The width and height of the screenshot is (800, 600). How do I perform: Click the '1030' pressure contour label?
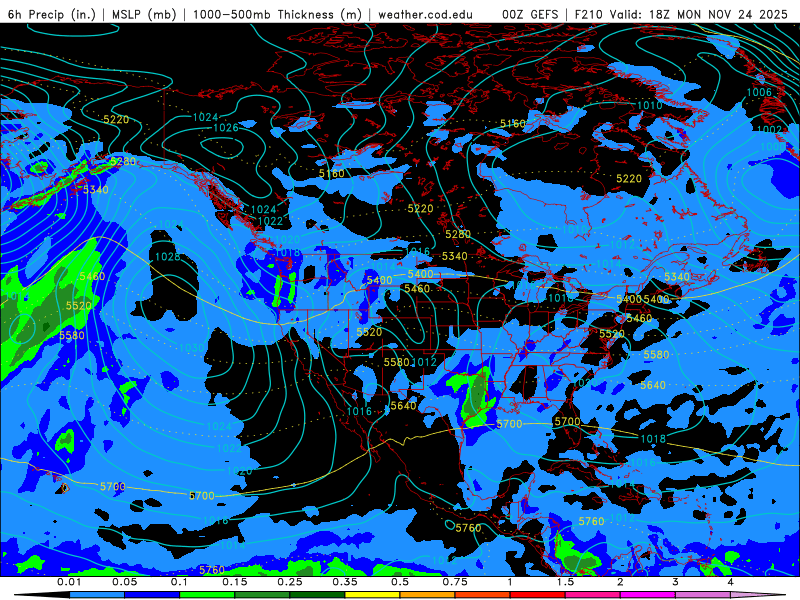point(192,348)
